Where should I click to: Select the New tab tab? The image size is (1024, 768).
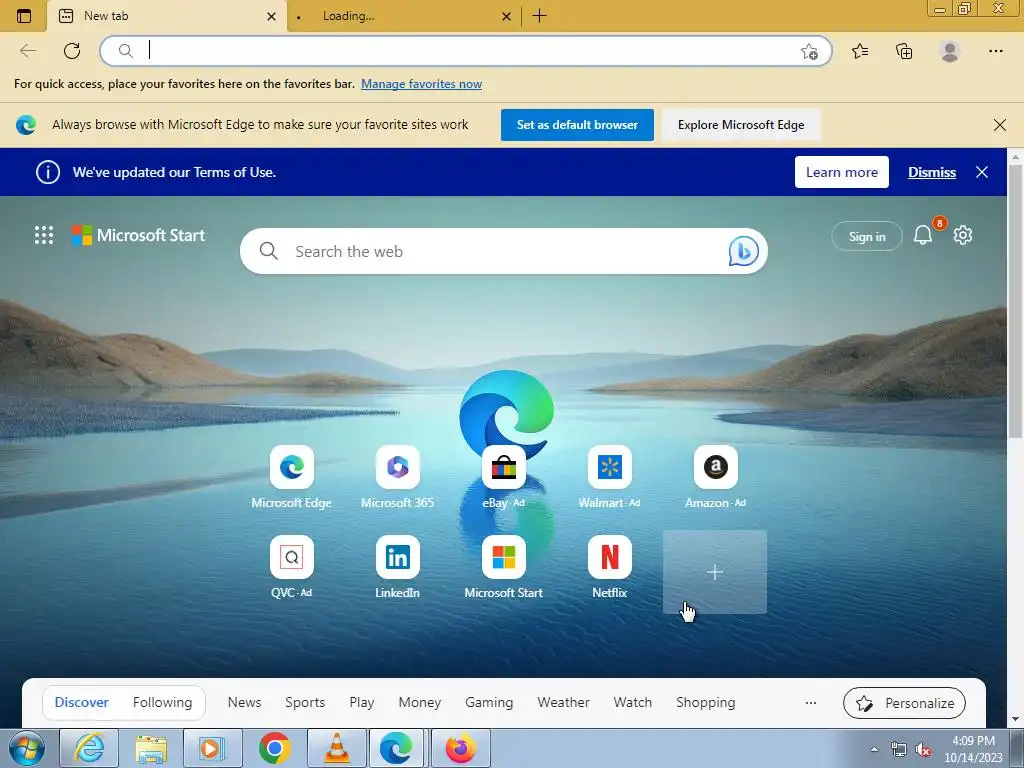click(x=167, y=16)
